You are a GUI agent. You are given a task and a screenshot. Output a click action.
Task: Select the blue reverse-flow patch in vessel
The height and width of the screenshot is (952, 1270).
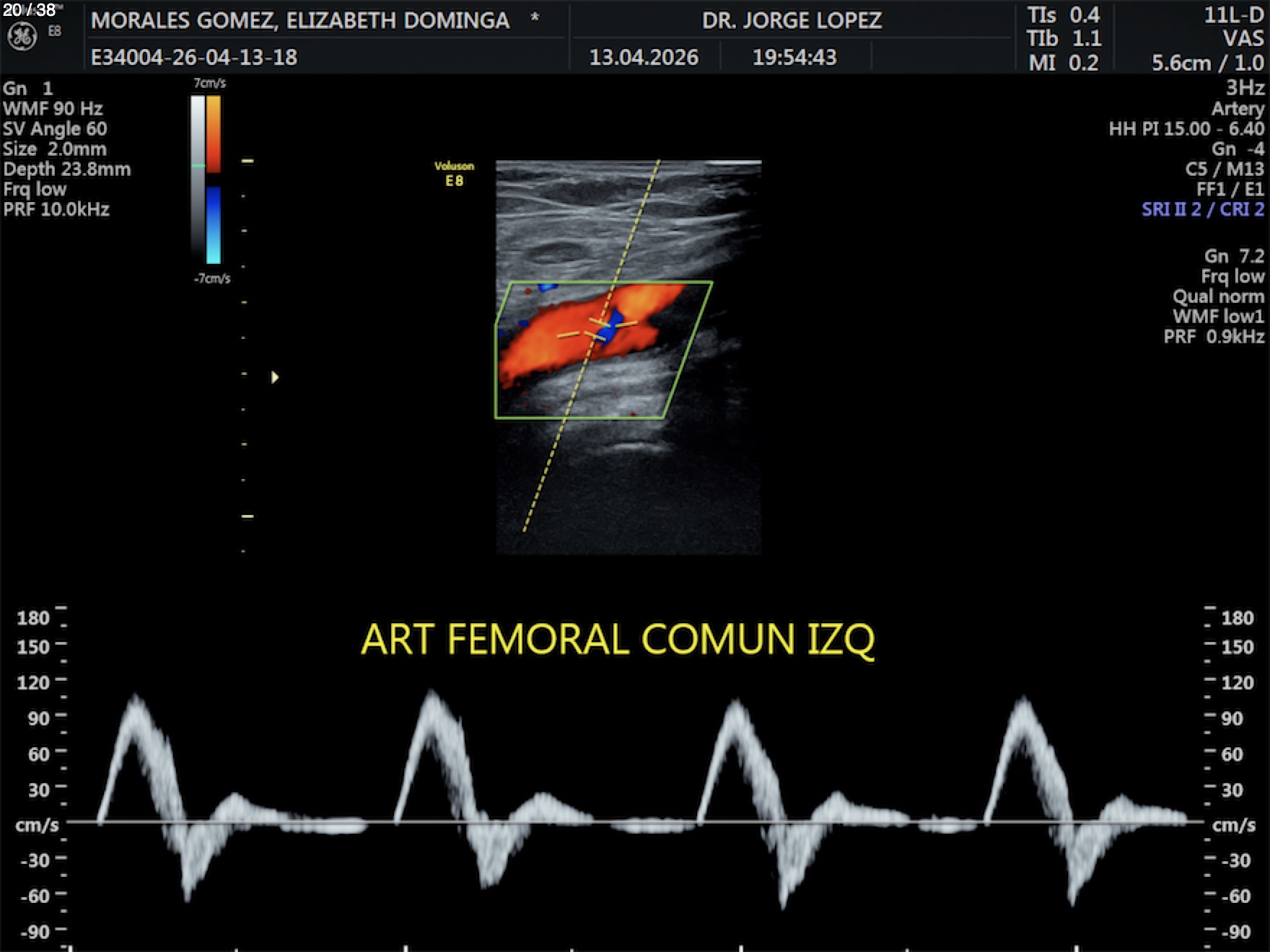point(610,326)
